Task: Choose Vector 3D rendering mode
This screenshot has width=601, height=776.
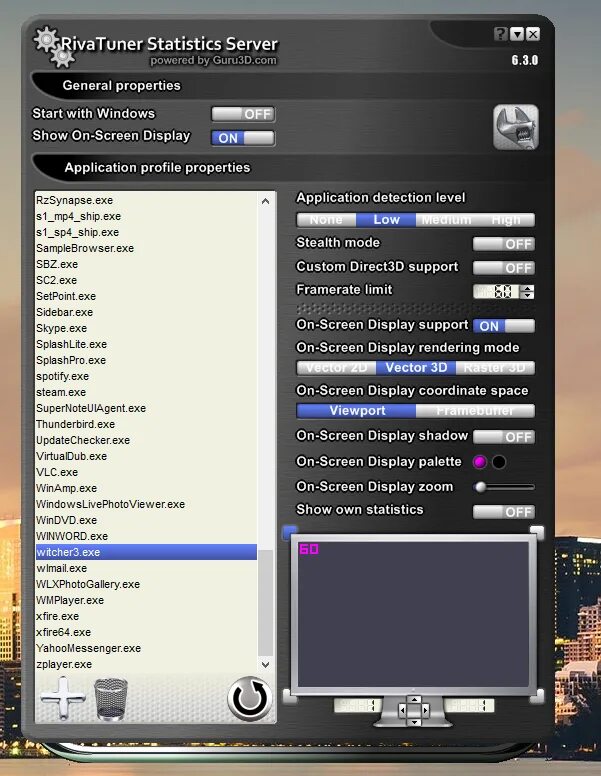Action: pyautogui.click(x=416, y=368)
